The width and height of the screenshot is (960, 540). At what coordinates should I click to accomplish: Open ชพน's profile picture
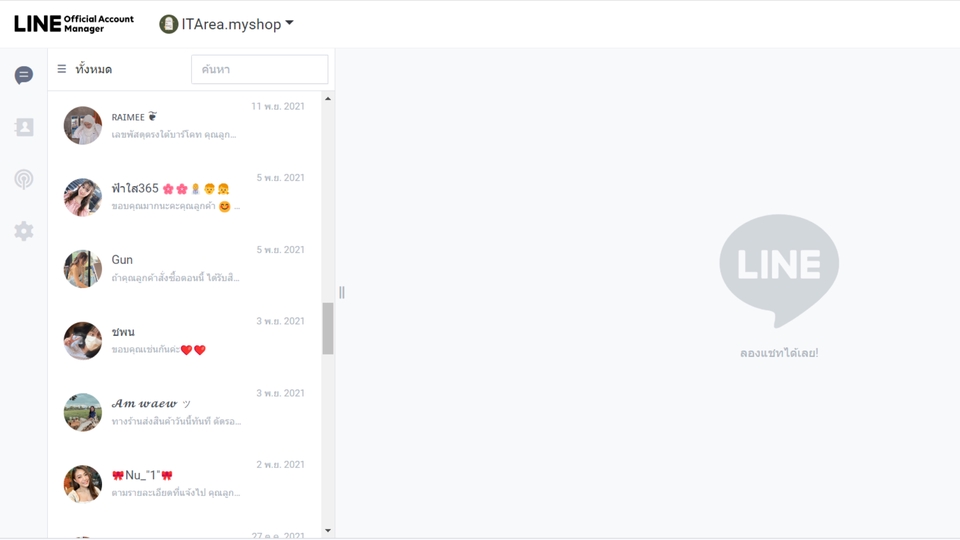click(x=83, y=340)
